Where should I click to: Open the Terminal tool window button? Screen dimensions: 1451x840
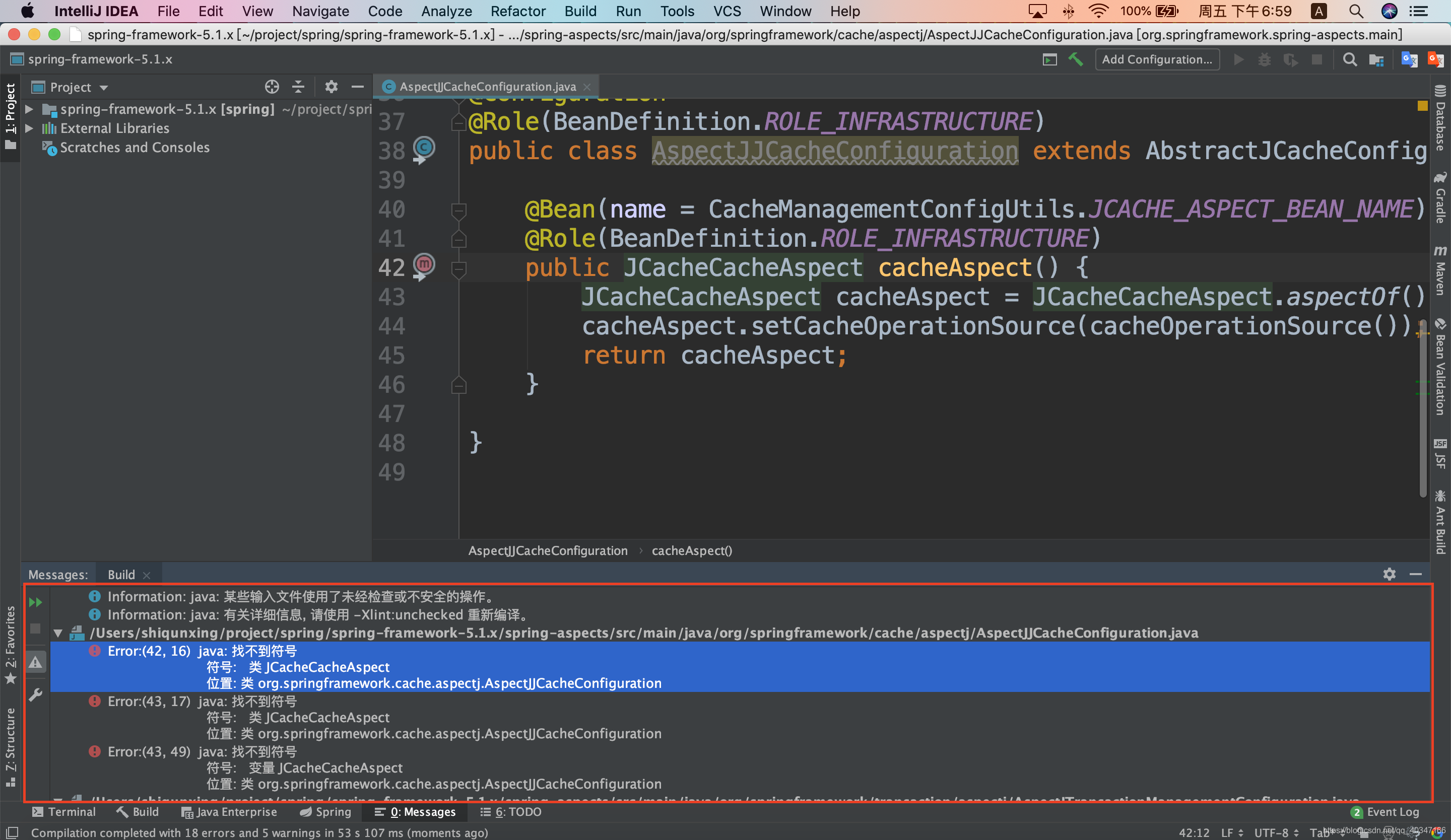(64, 812)
